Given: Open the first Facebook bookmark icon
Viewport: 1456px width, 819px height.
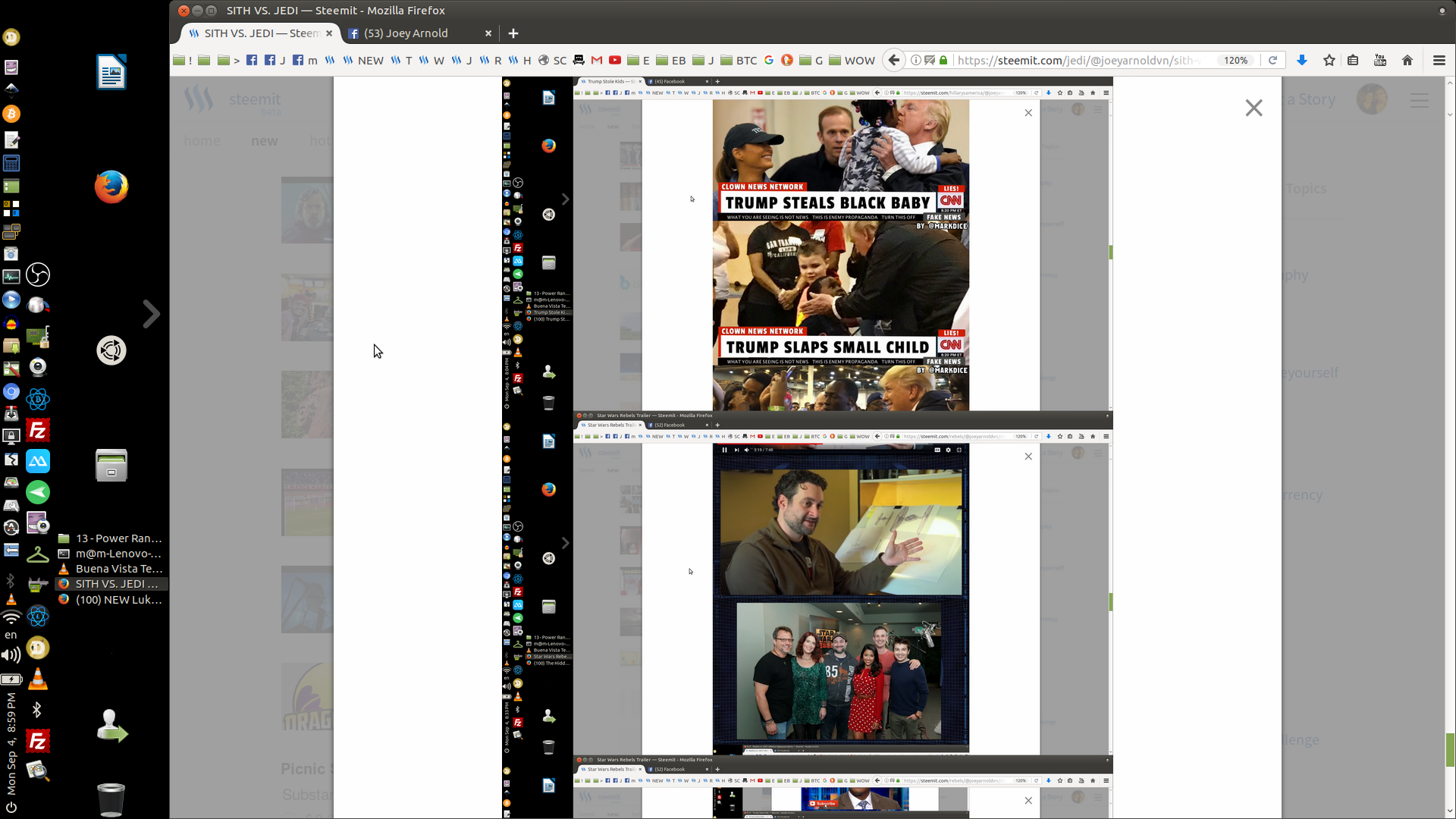Looking at the screenshot, I should point(252,60).
